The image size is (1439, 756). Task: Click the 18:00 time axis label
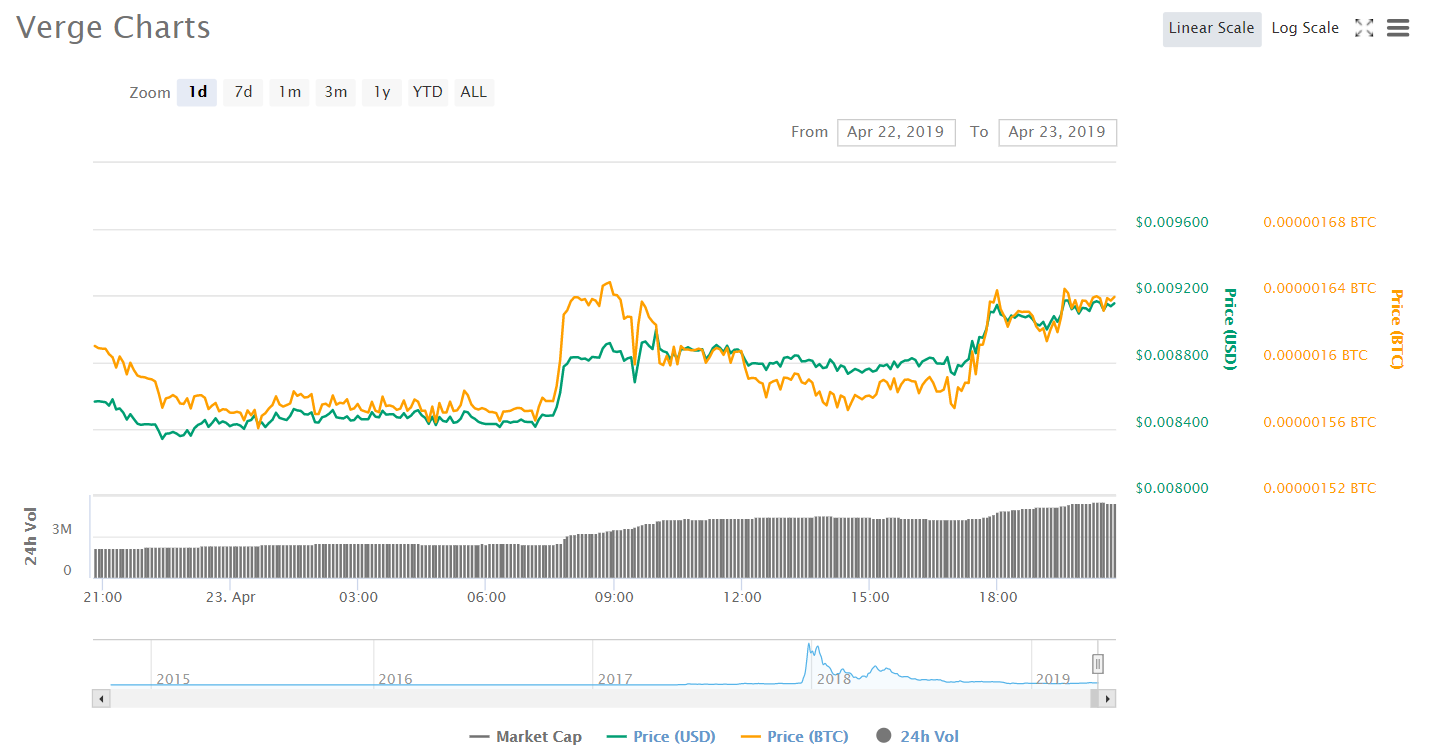998,597
